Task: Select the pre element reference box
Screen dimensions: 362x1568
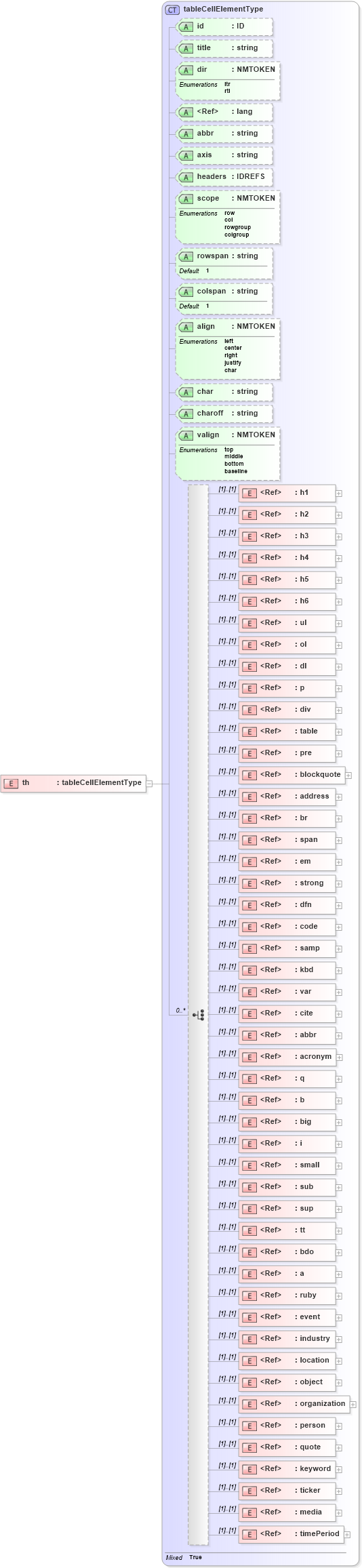Action: click(287, 753)
